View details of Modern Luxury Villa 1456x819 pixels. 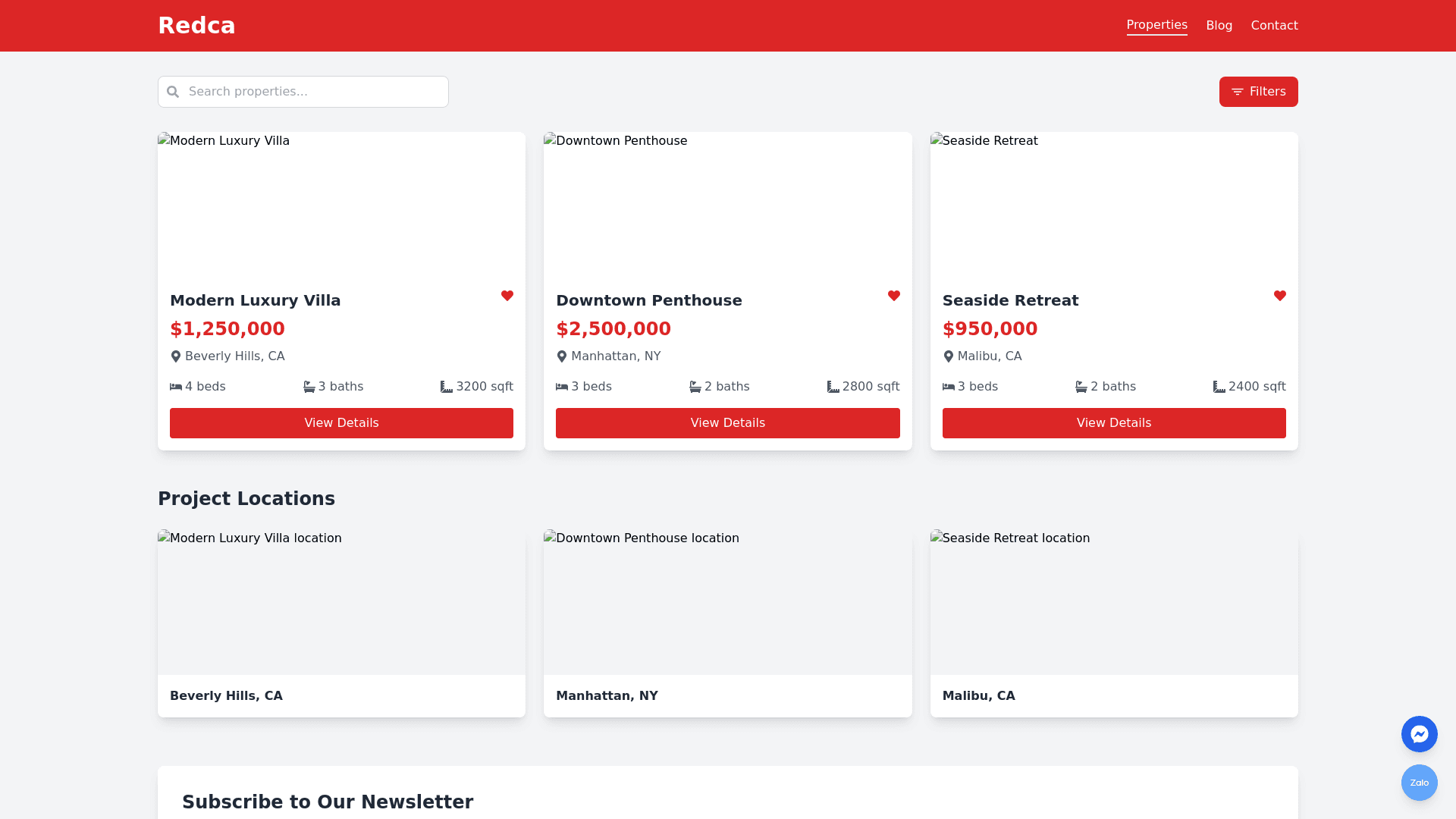click(341, 423)
